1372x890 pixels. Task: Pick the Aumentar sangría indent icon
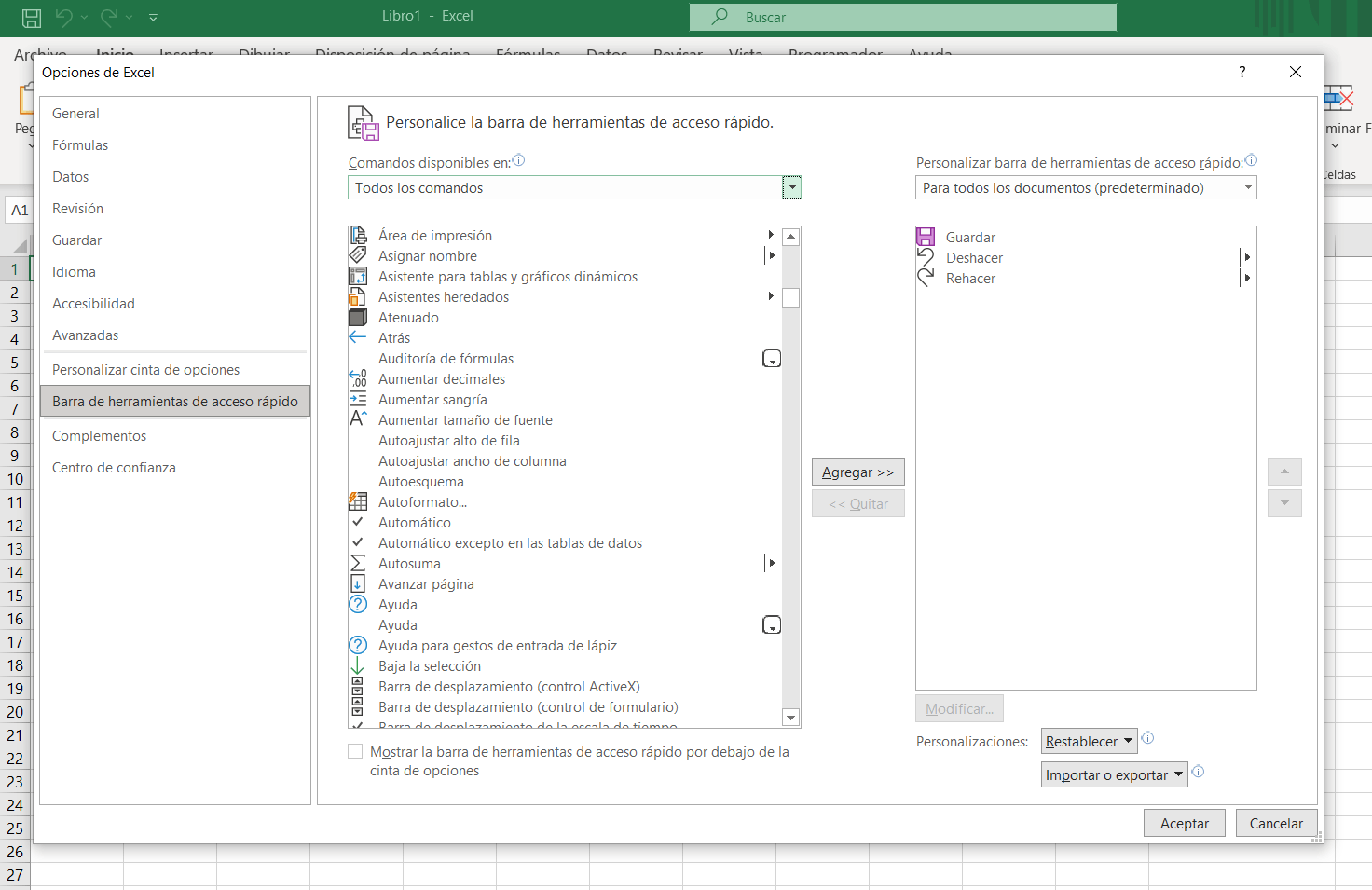[358, 400]
